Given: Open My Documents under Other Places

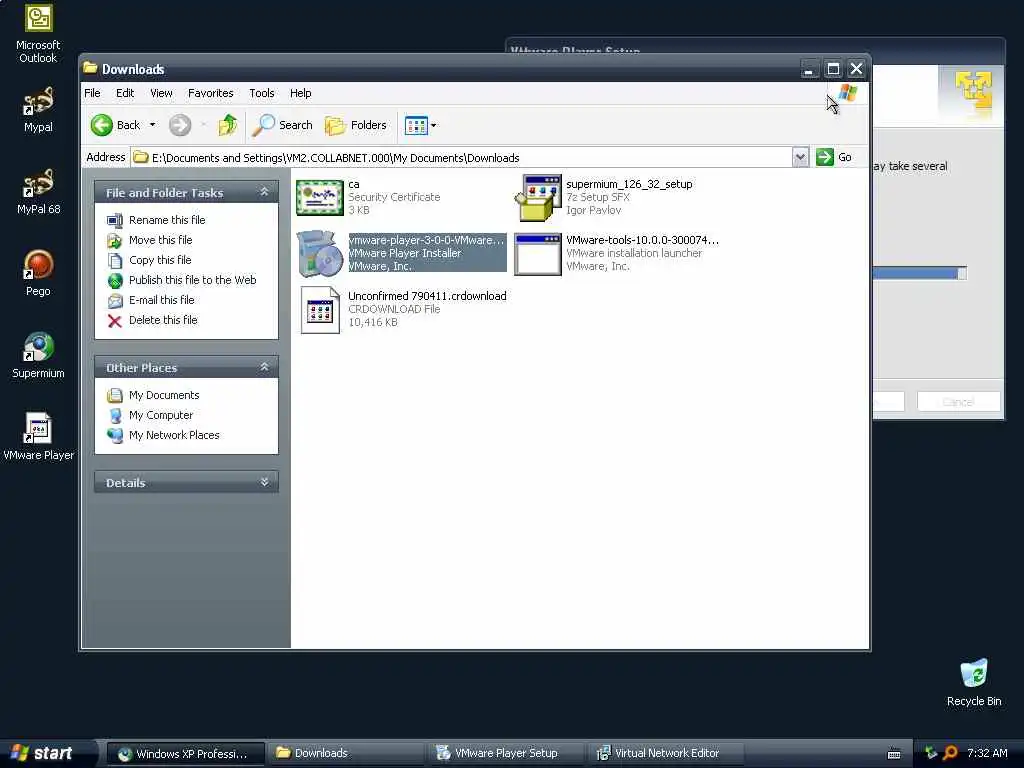Looking at the screenshot, I should (x=164, y=395).
